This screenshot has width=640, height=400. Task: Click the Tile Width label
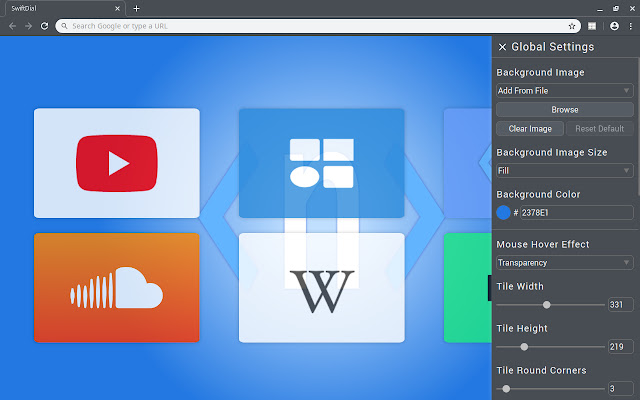[520, 287]
